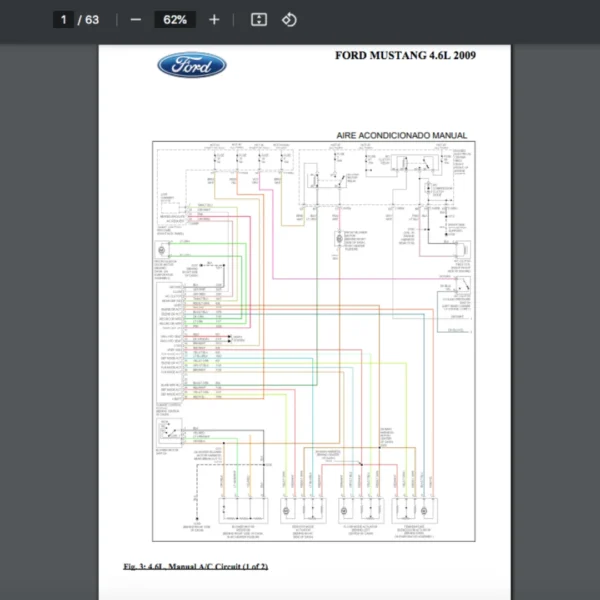
Task: Select the current page number field
Action: pos(64,19)
